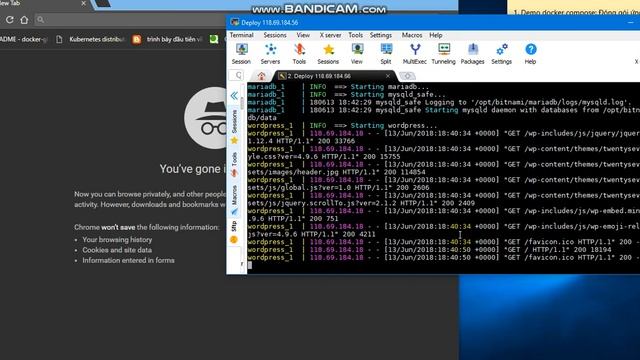Click the quick connect search box
The height and width of the screenshot is (360, 640).
tap(236, 76)
